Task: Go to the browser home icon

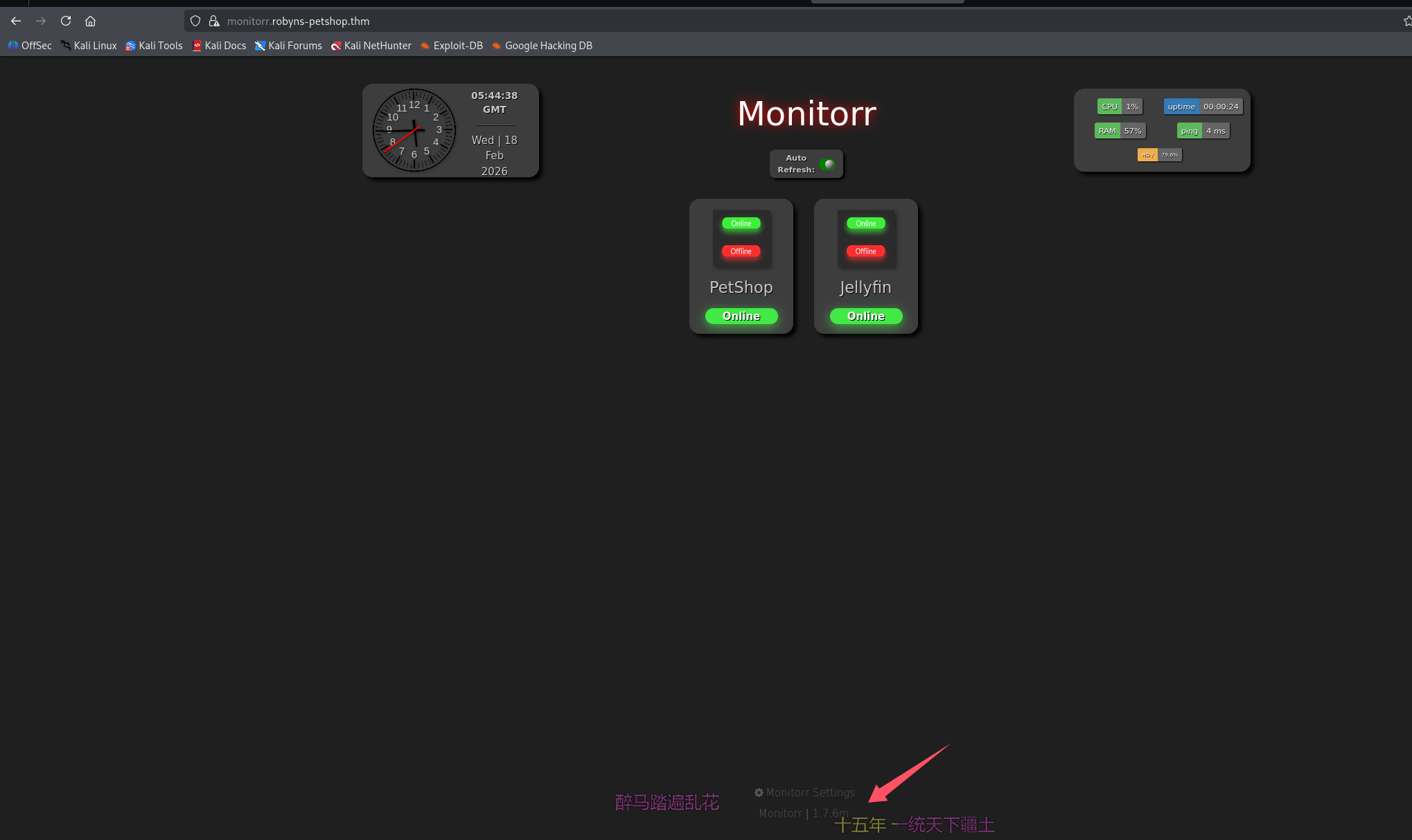Action: 90,21
